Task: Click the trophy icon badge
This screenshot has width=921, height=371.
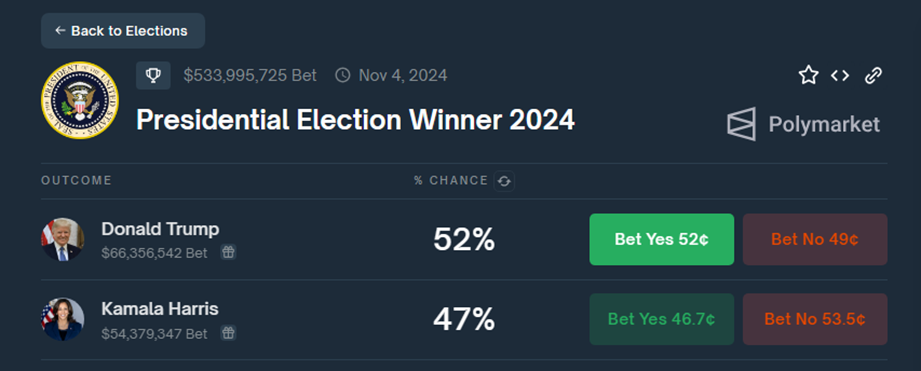Action: (153, 75)
